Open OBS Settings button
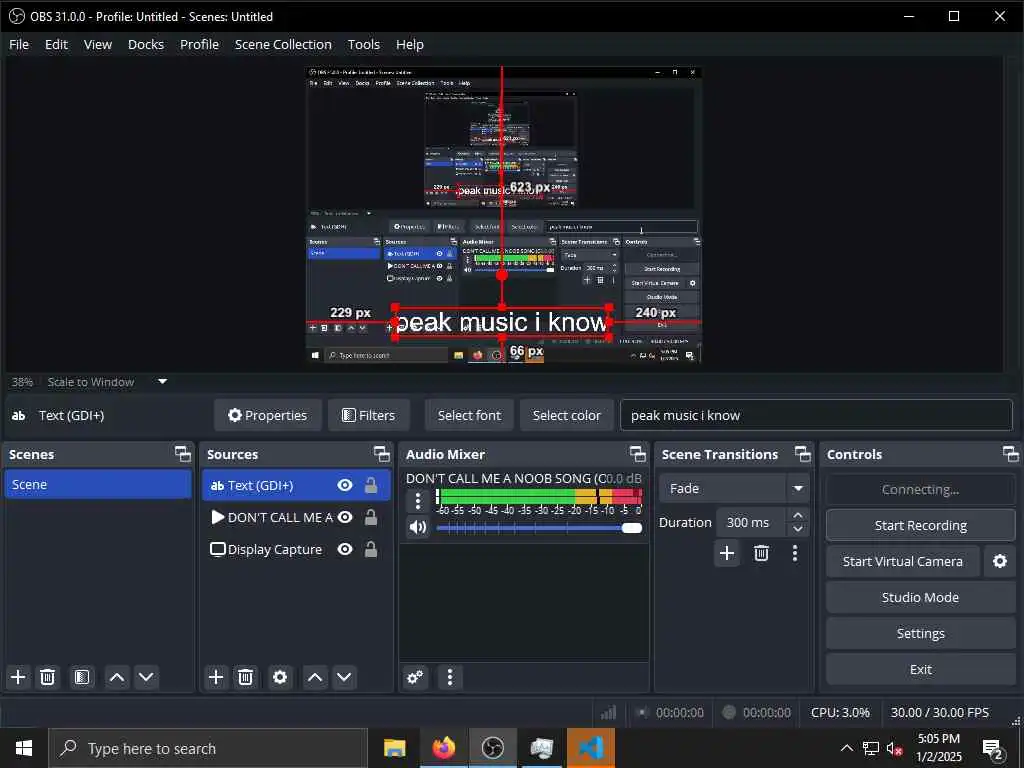The height and width of the screenshot is (768, 1024). click(x=921, y=633)
